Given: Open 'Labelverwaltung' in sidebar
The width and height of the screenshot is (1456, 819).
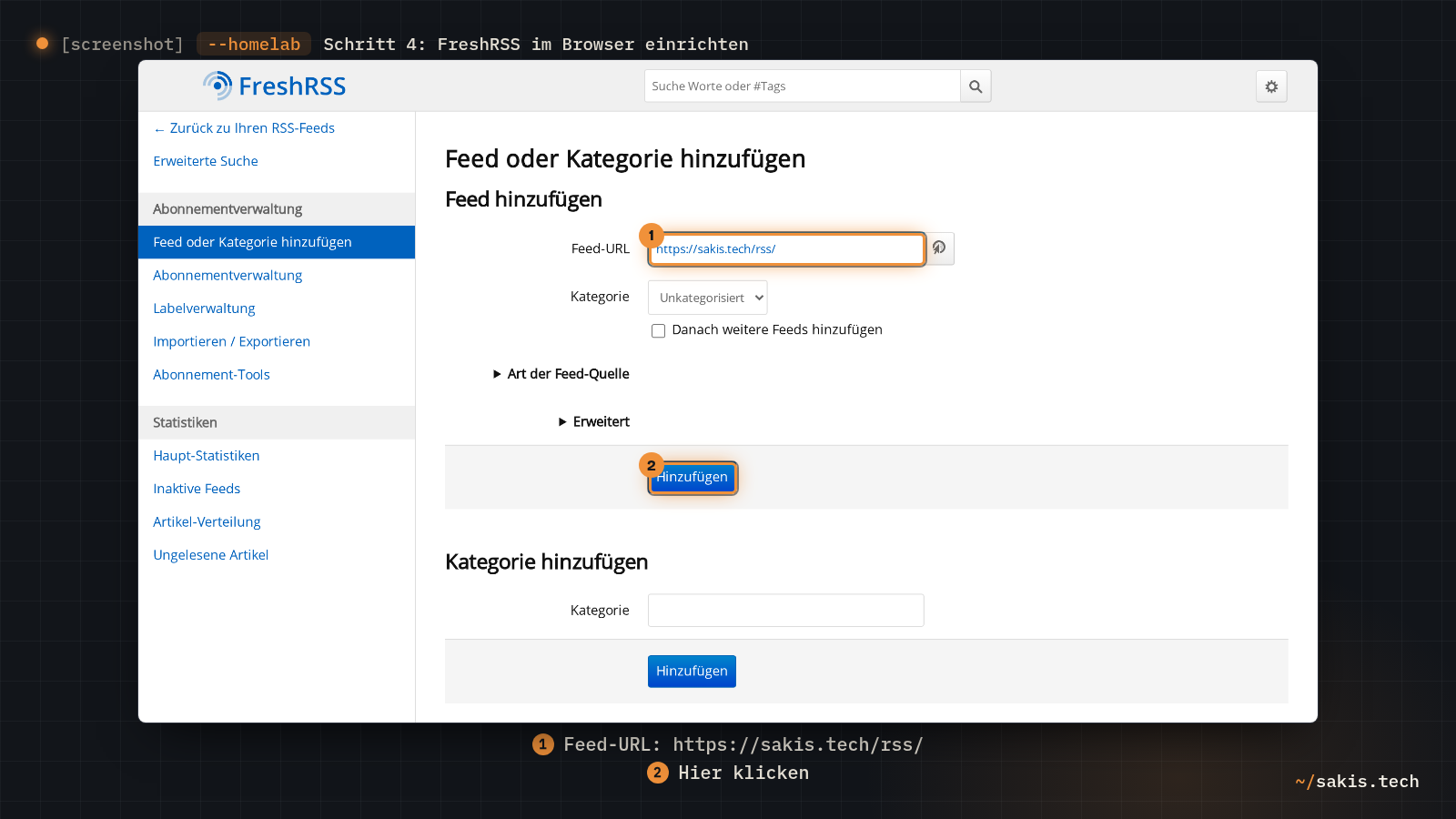Looking at the screenshot, I should [204, 308].
